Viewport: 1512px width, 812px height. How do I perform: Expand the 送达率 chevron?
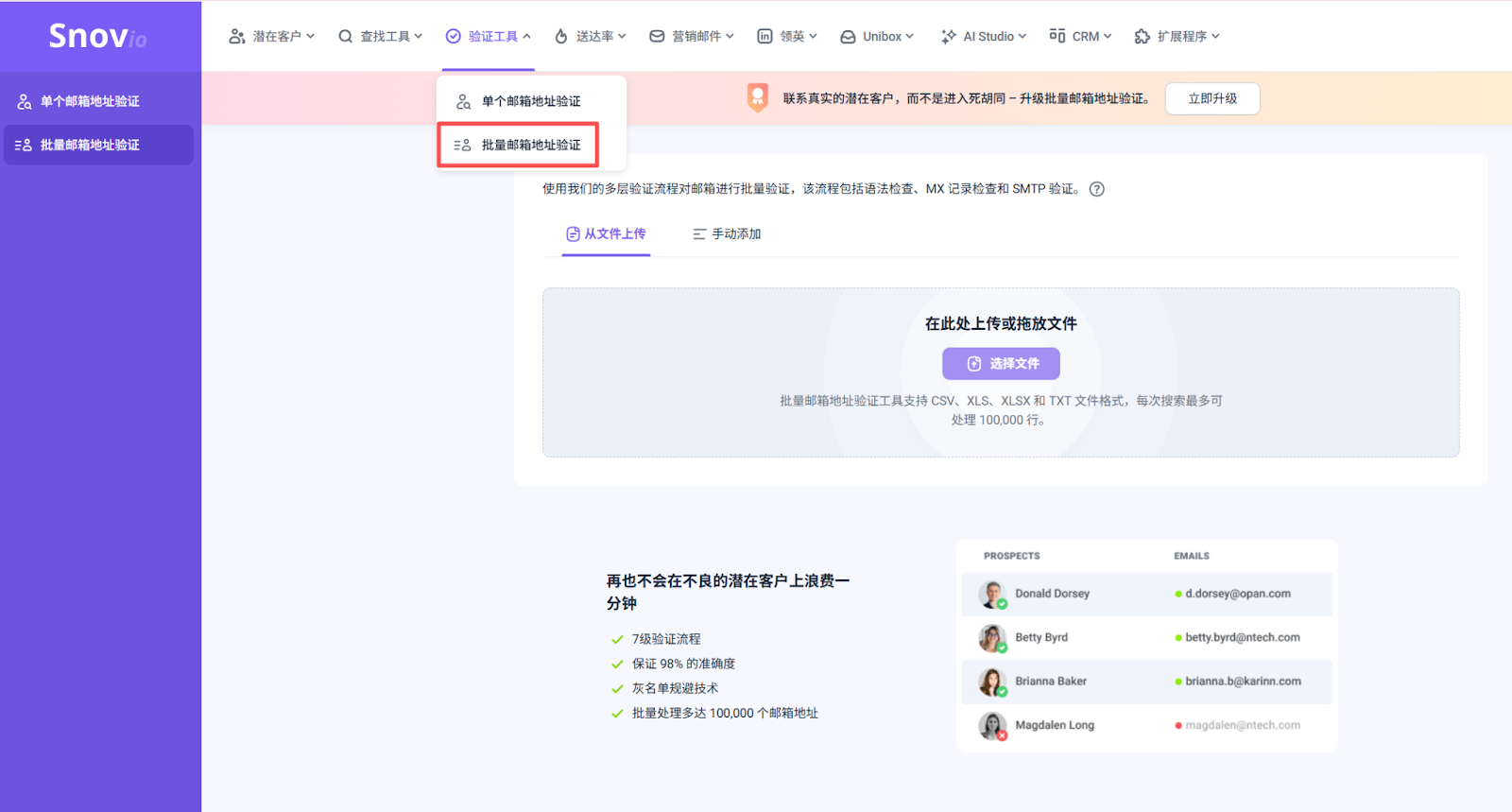pyautogui.click(x=622, y=36)
